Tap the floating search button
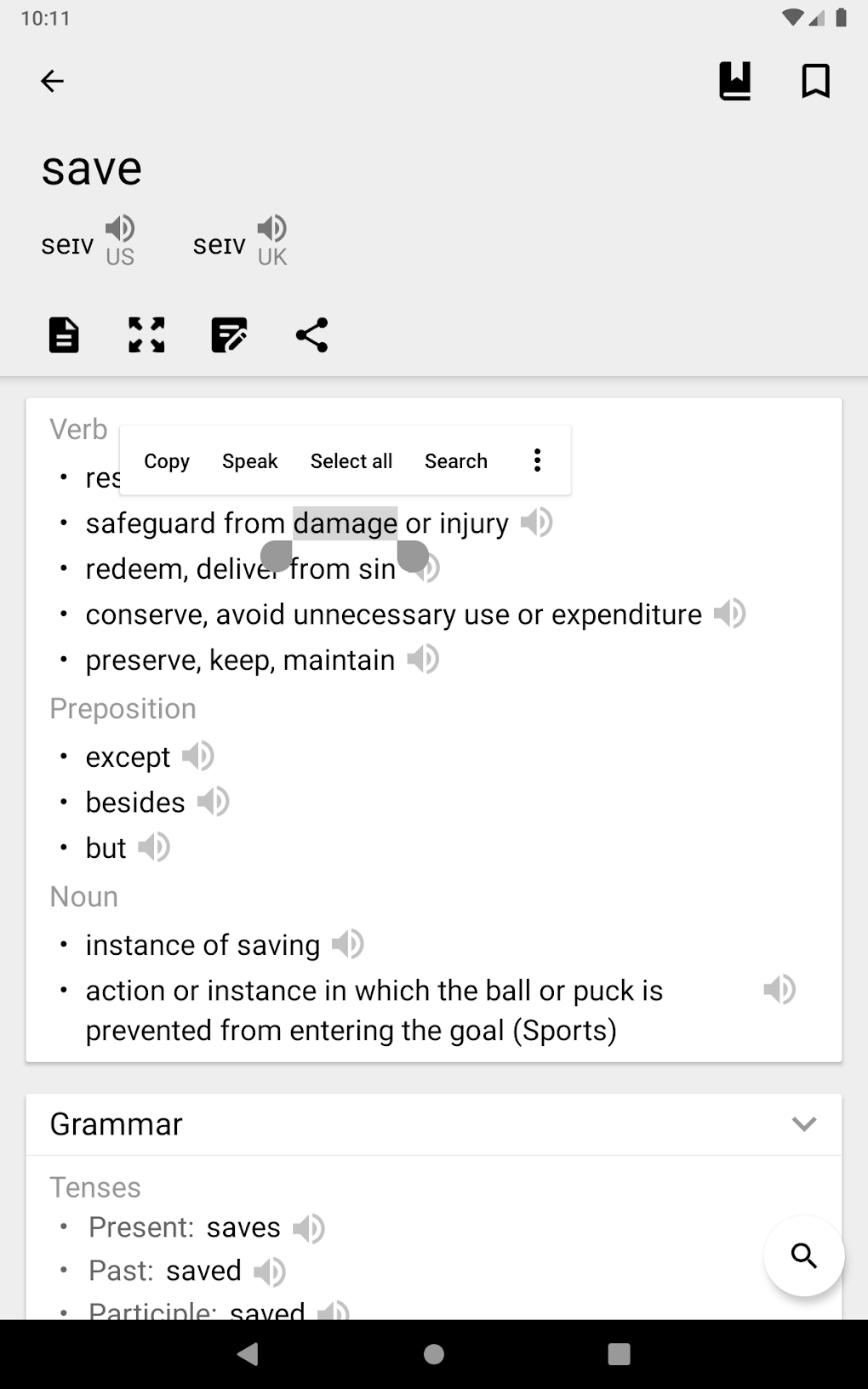 [803, 1255]
